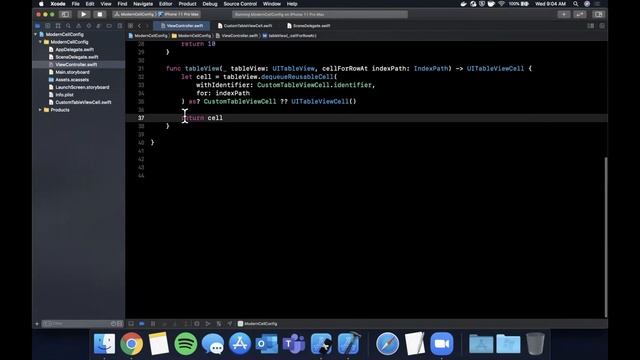The image size is (640, 360).
Task: Choose the iPhone 11 Pro Max run destination
Action: point(179,14)
